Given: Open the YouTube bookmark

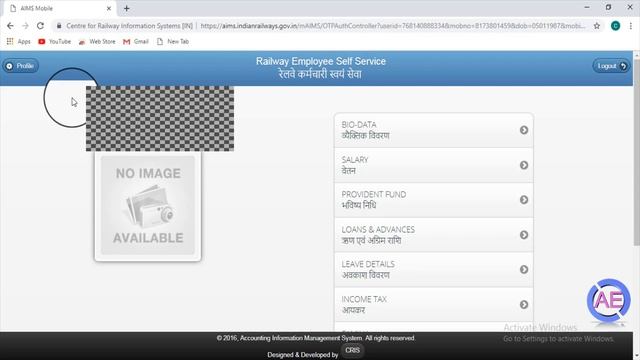Looking at the screenshot, I should [x=54, y=42].
